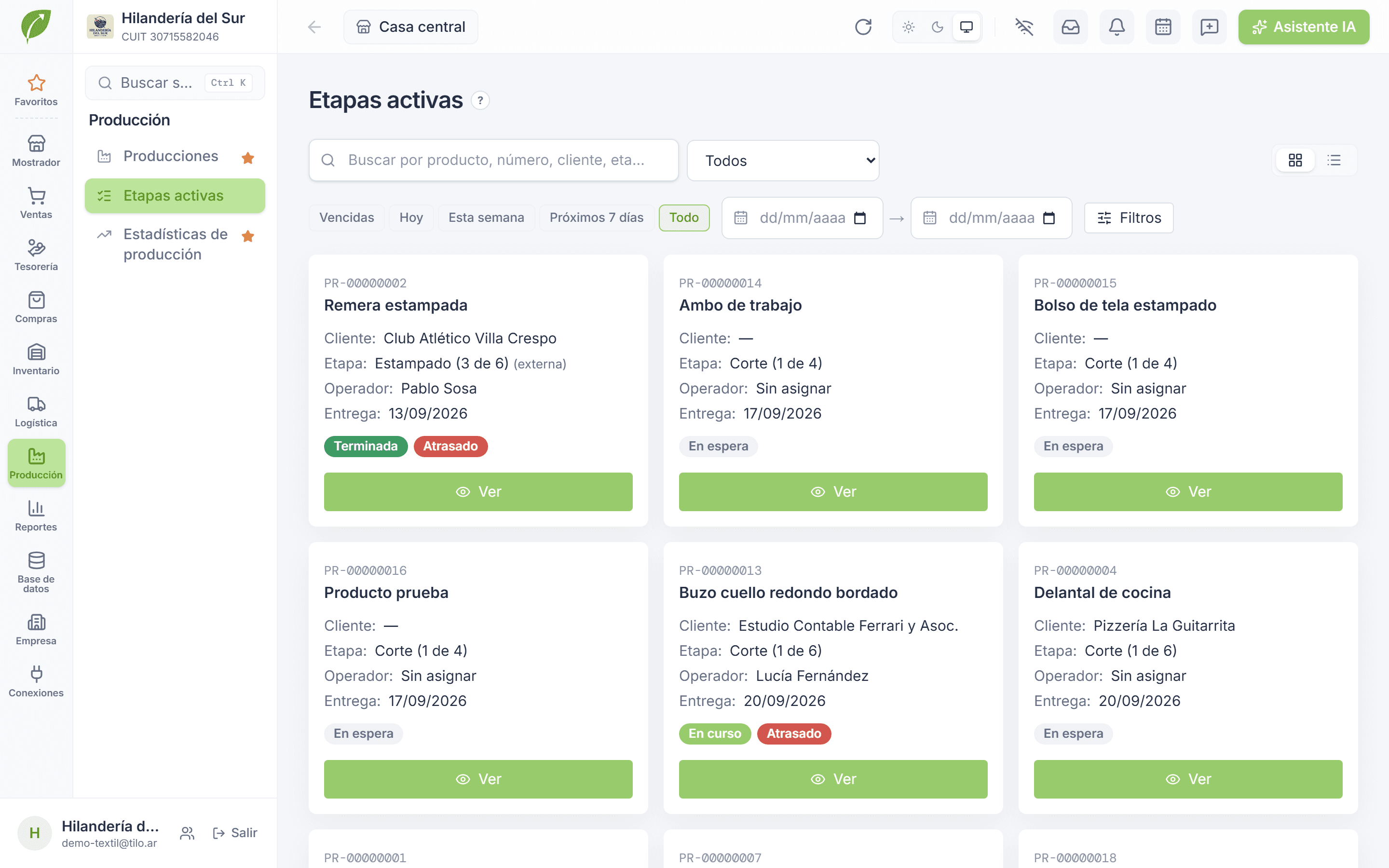The image size is (1389, 868).
Task: Switch to grid card view
Action: tap(1295, 160)
